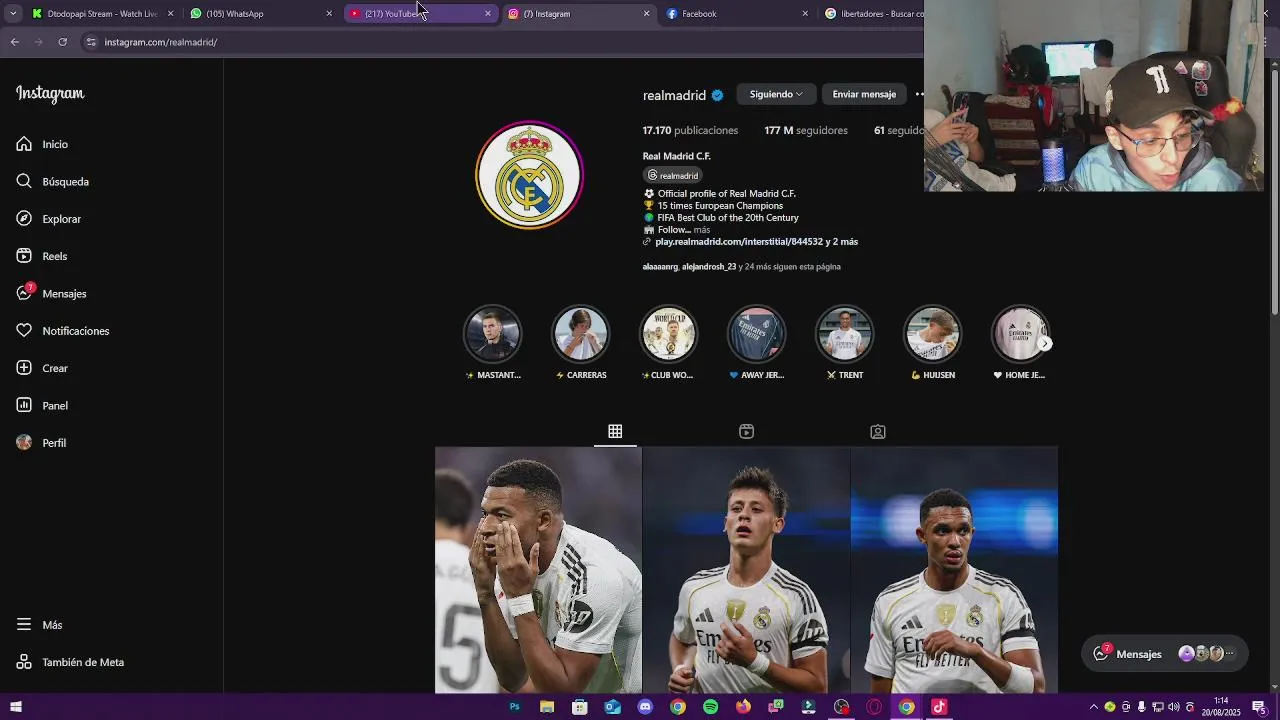Show next highlights with arrow
The height and width of the screenshot is (720, 1280).
(1045, 343)
